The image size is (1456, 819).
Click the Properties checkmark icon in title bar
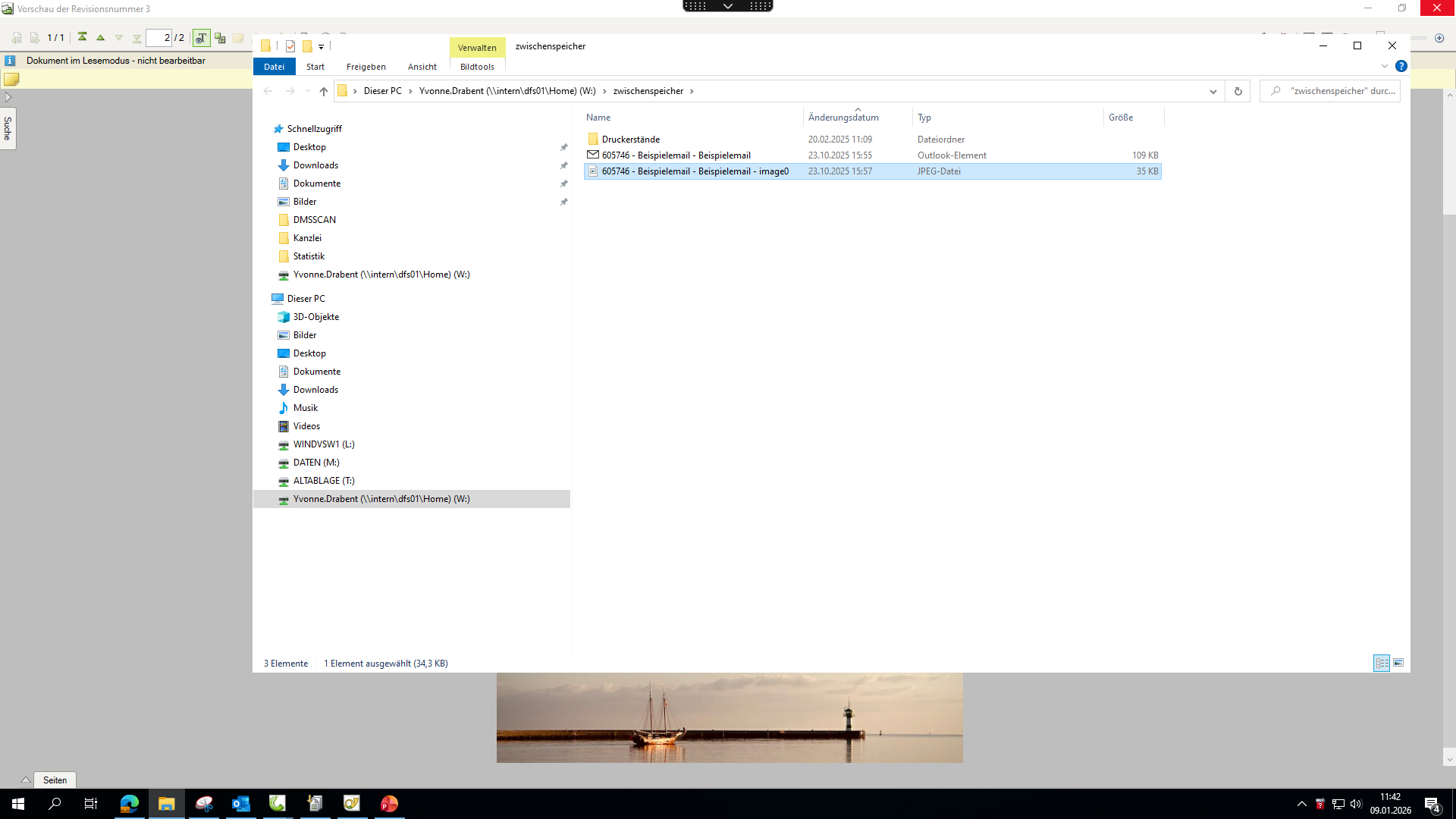point(290,46)
